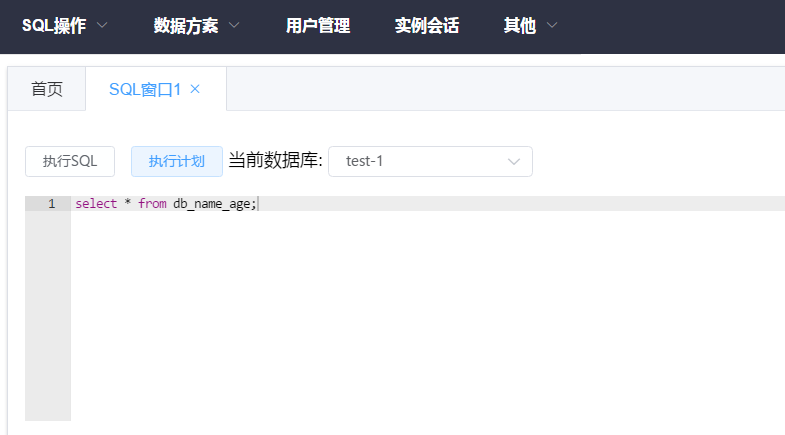Click the 'select' keyword in the editor
Screen dimensions: 785x435
(96, 204)
